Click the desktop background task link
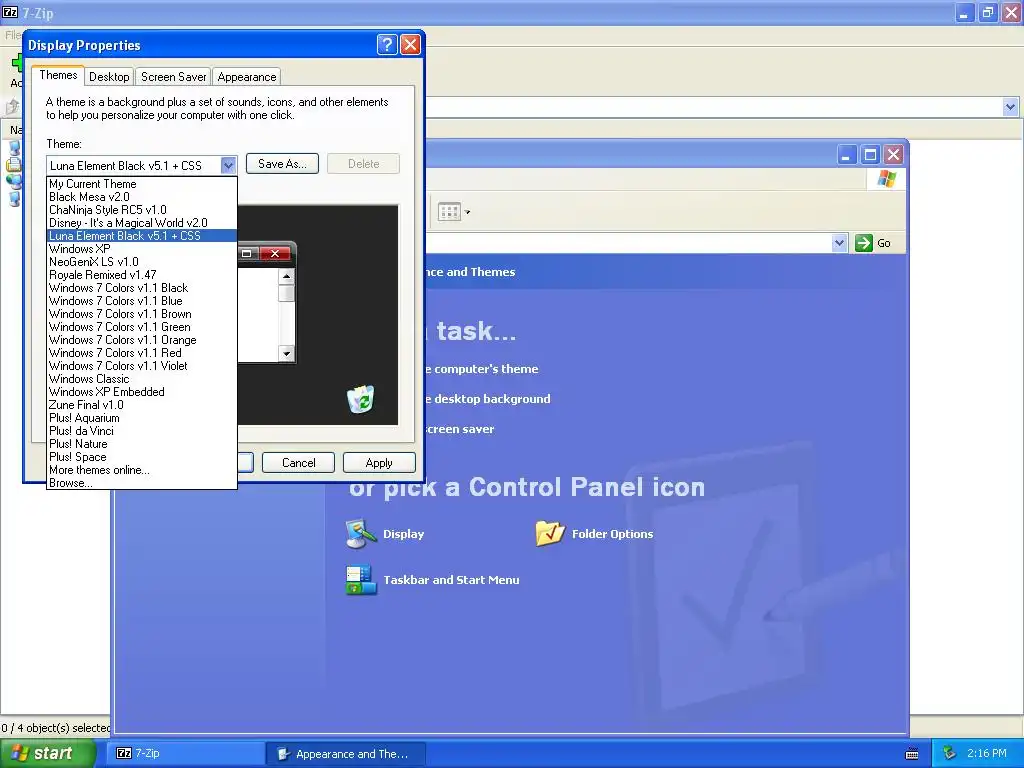The width and height of the screenshot is (1024, 768). (x=488, y=399)
